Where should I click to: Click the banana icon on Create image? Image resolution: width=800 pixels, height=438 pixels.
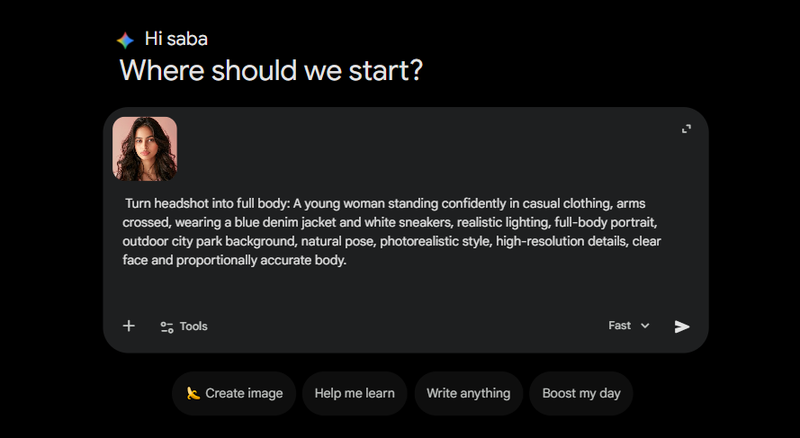point(194,393)
